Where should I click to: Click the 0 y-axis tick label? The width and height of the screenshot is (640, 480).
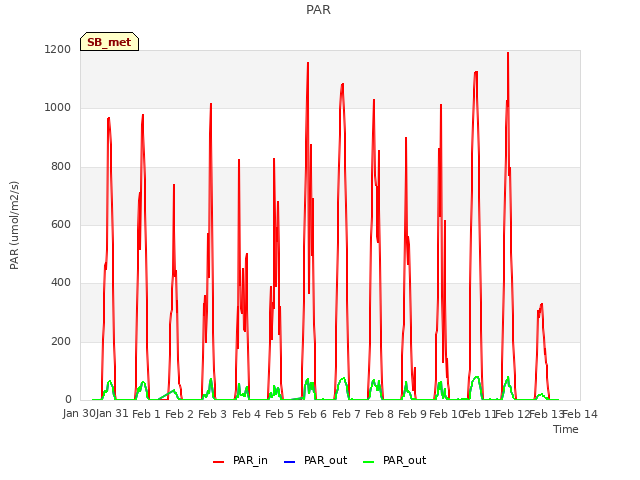(68, 400)
